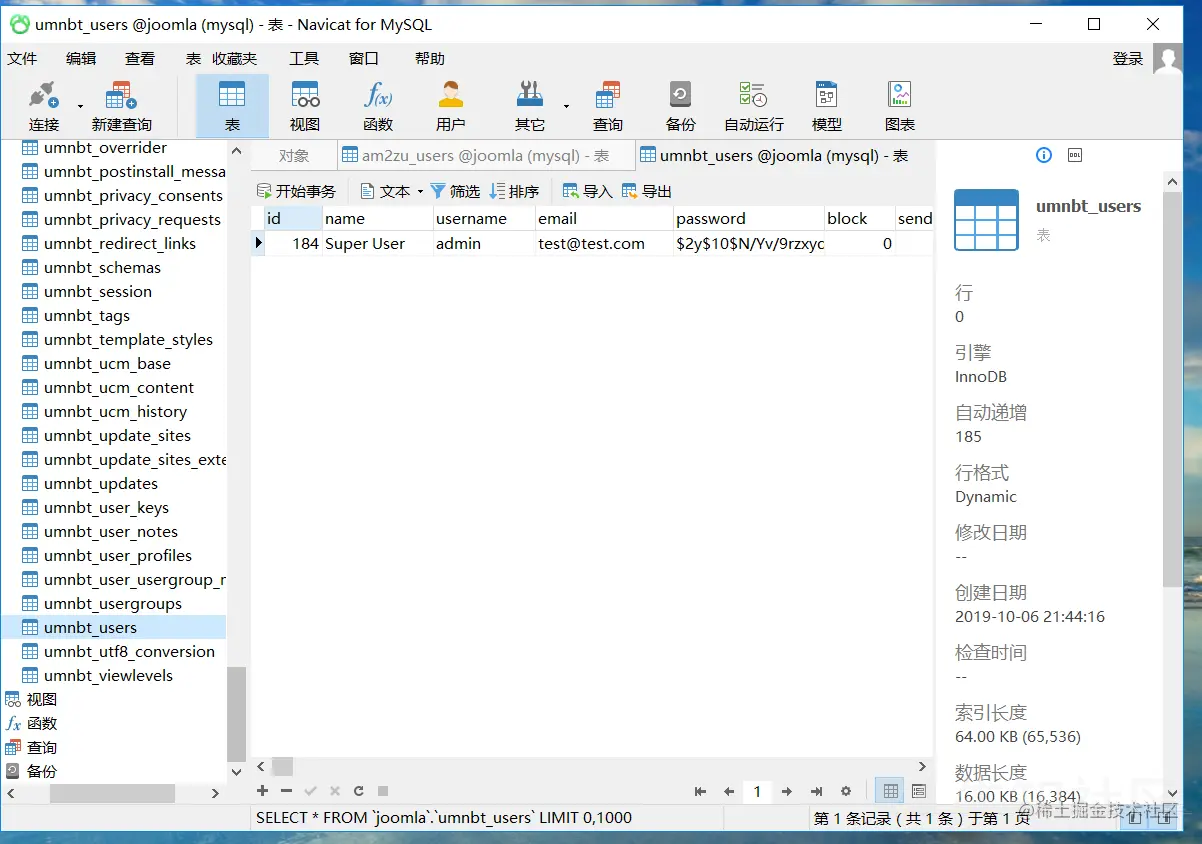The width and height of the screenshot is (1202, 844).
Task: Open the 查看 menu
Action: point(140,59)
